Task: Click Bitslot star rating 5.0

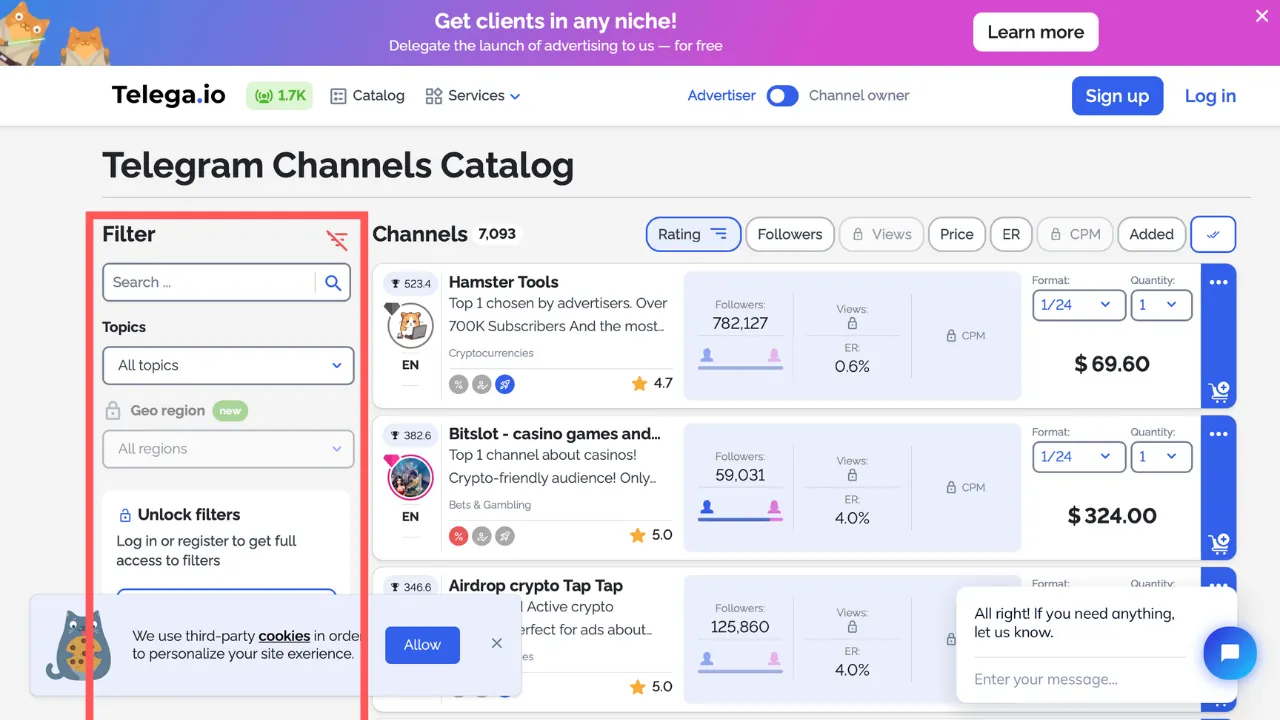Action: [652, 535]
